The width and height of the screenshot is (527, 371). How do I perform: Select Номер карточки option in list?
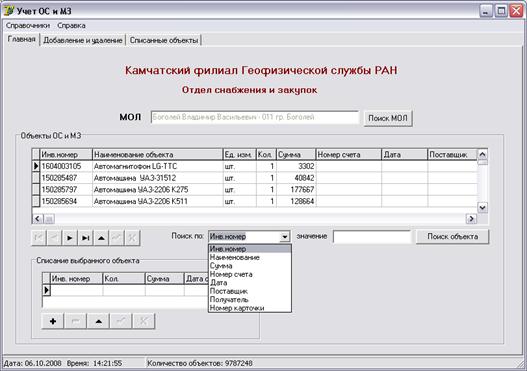click(x=237, y=308)
